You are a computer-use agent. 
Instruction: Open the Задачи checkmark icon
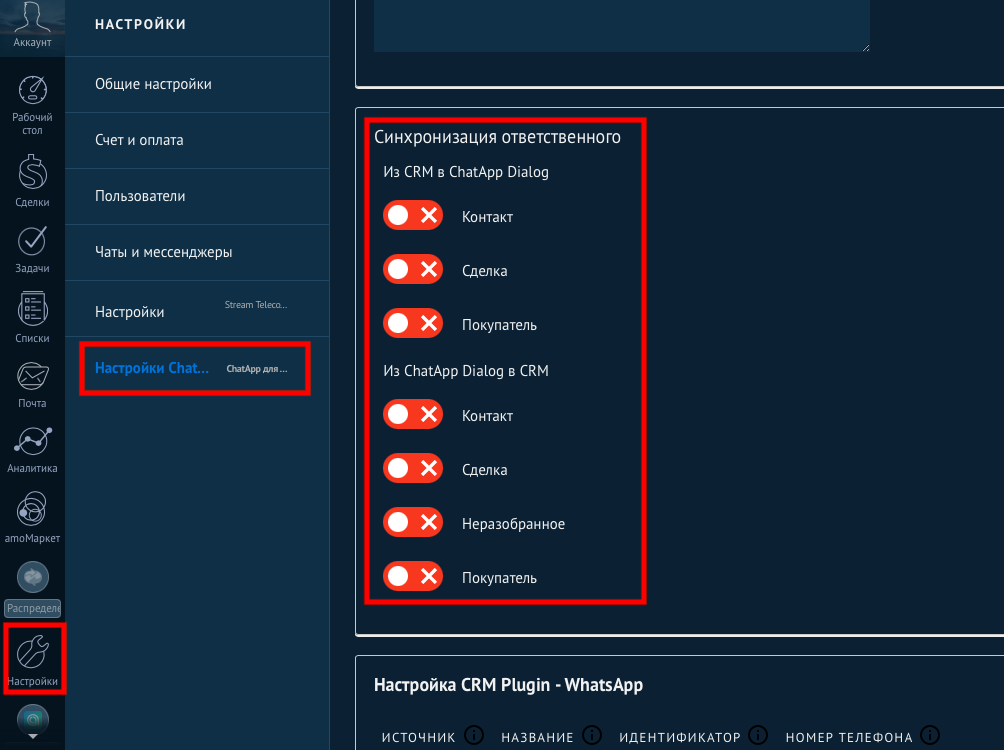pos(32,242)
